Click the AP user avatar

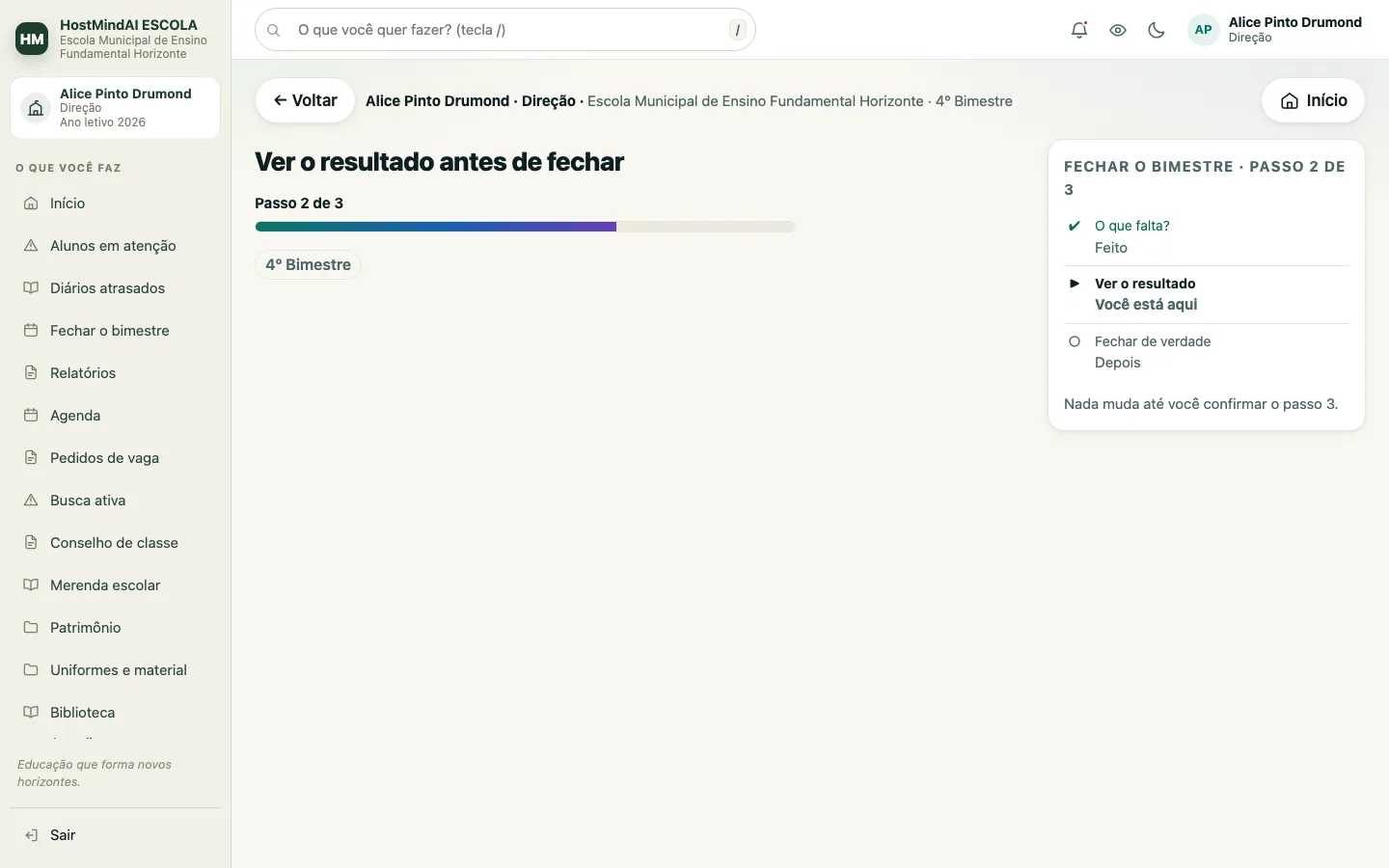pyautogui.click(x=1203, y=30)
